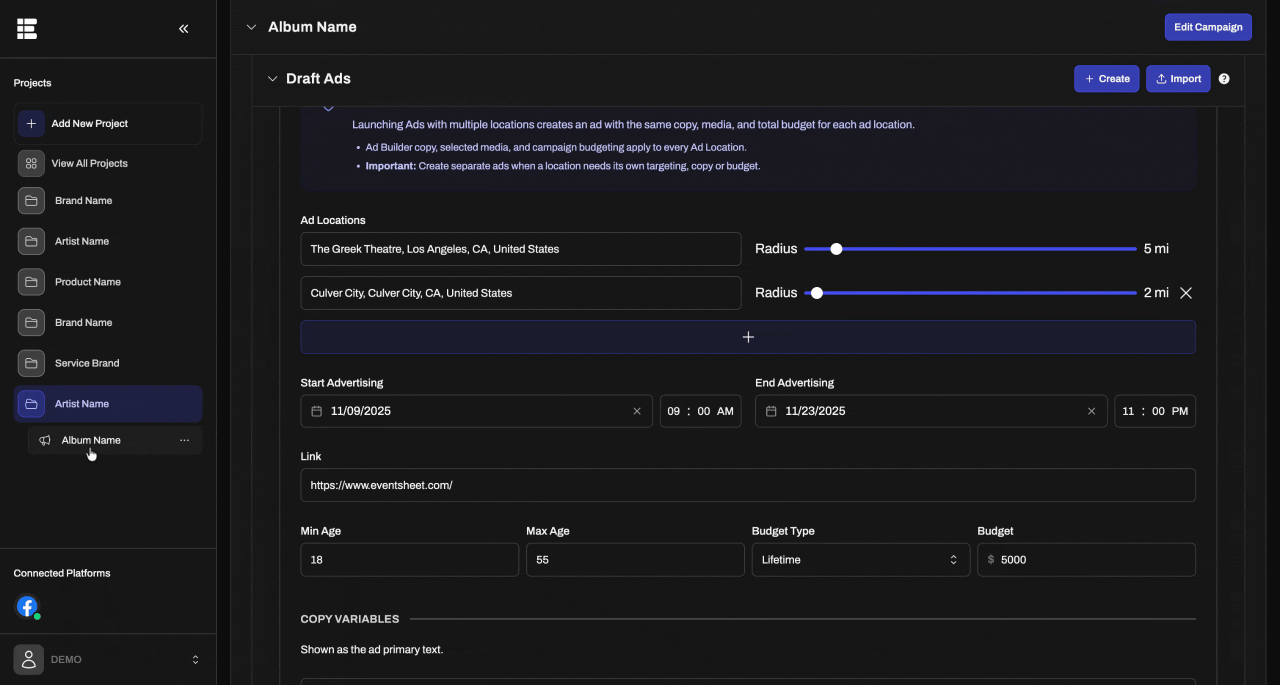Click the Min Age field showing 18
The image size is (1280, 685).
click(x=410, y=560)
